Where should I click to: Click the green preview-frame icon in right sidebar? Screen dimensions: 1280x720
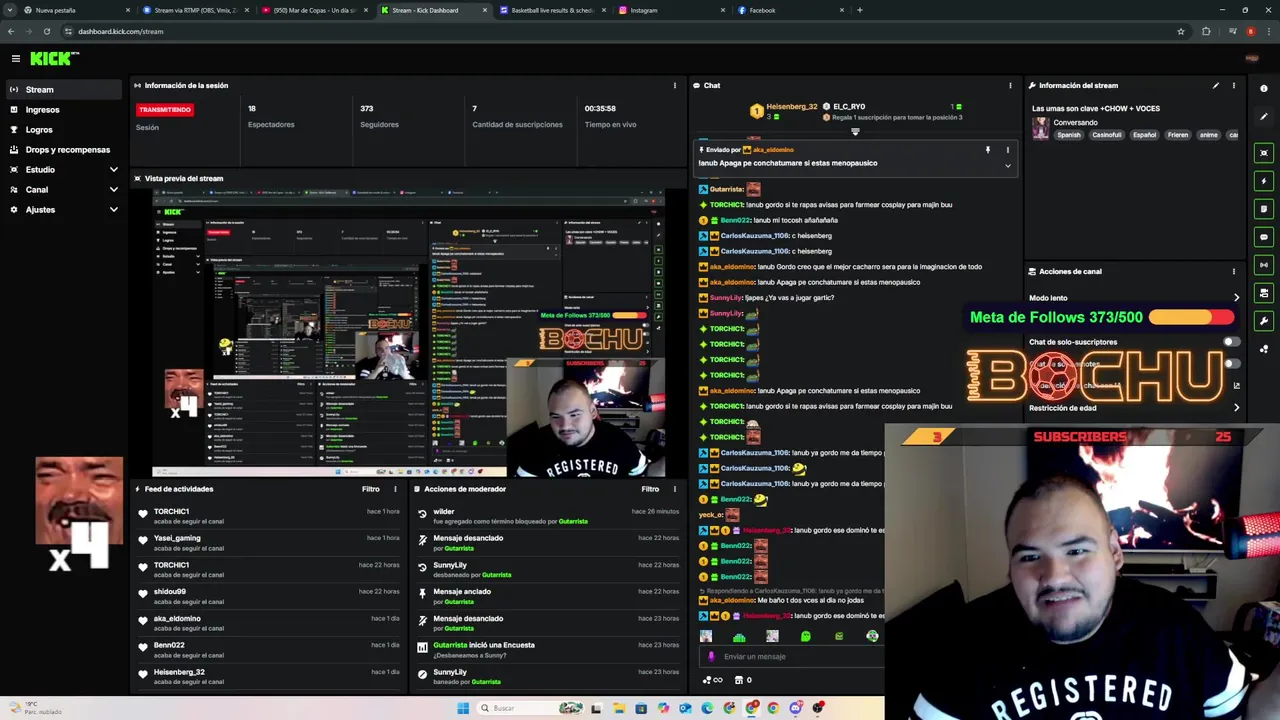1264,153
